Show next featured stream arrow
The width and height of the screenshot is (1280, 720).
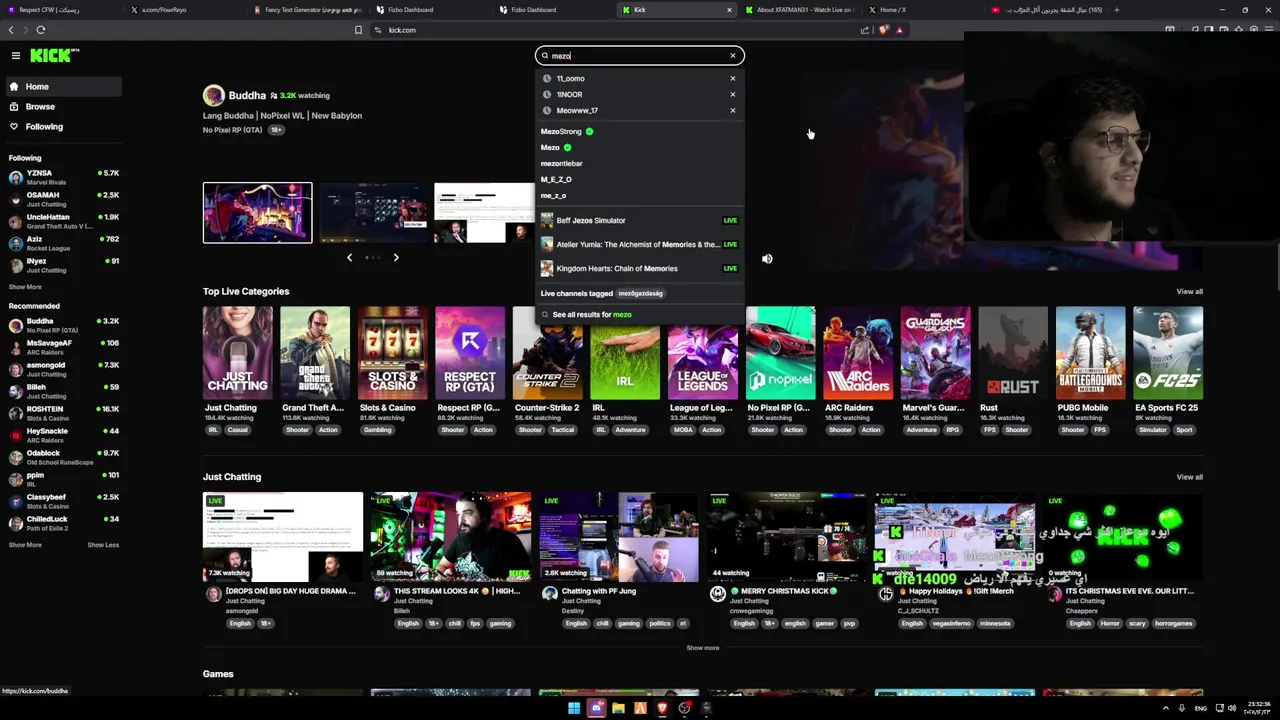click(x=396, y=258)
